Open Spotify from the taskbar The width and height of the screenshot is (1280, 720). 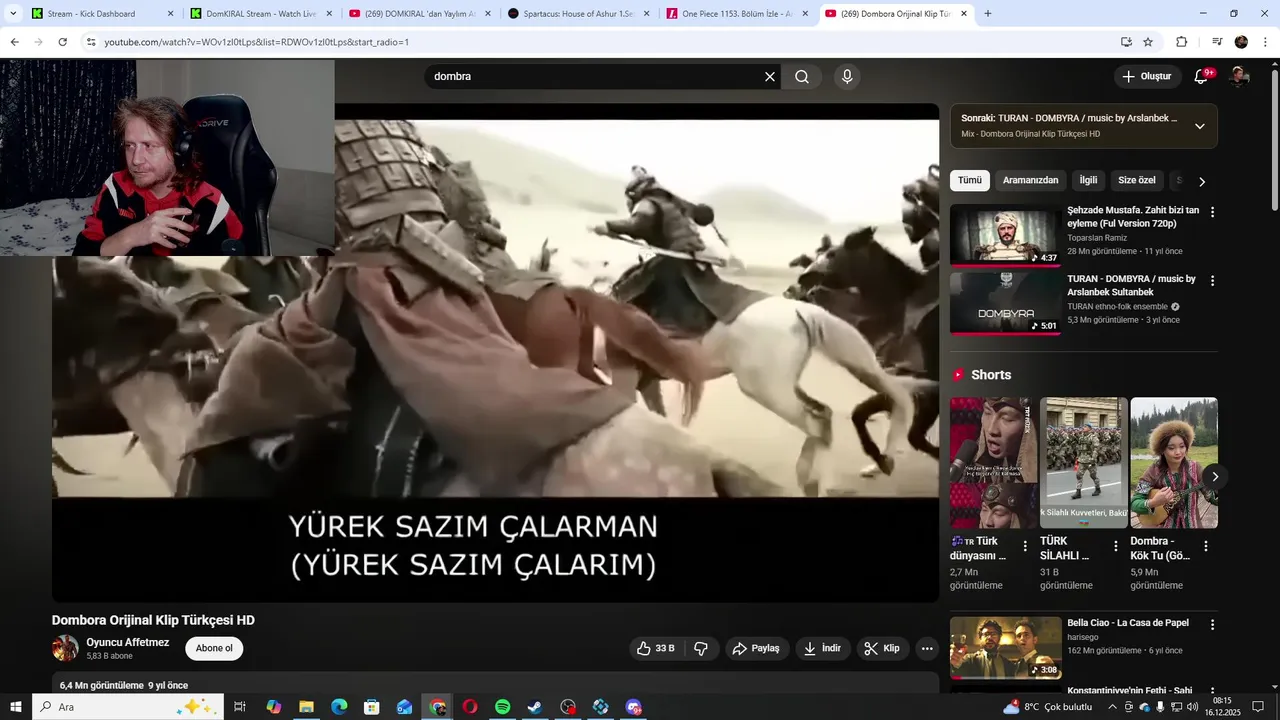pyautogui.click(x=502, y=707)
